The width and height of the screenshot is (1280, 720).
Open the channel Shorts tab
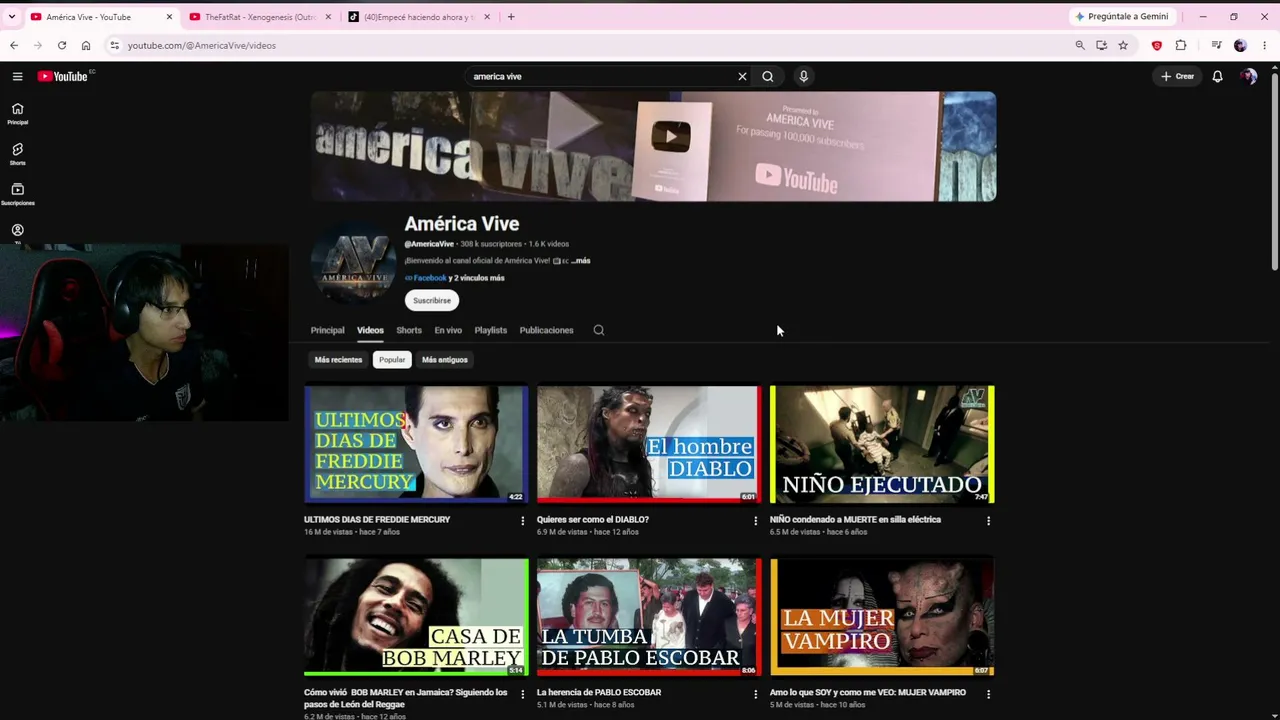pos(409,330)
